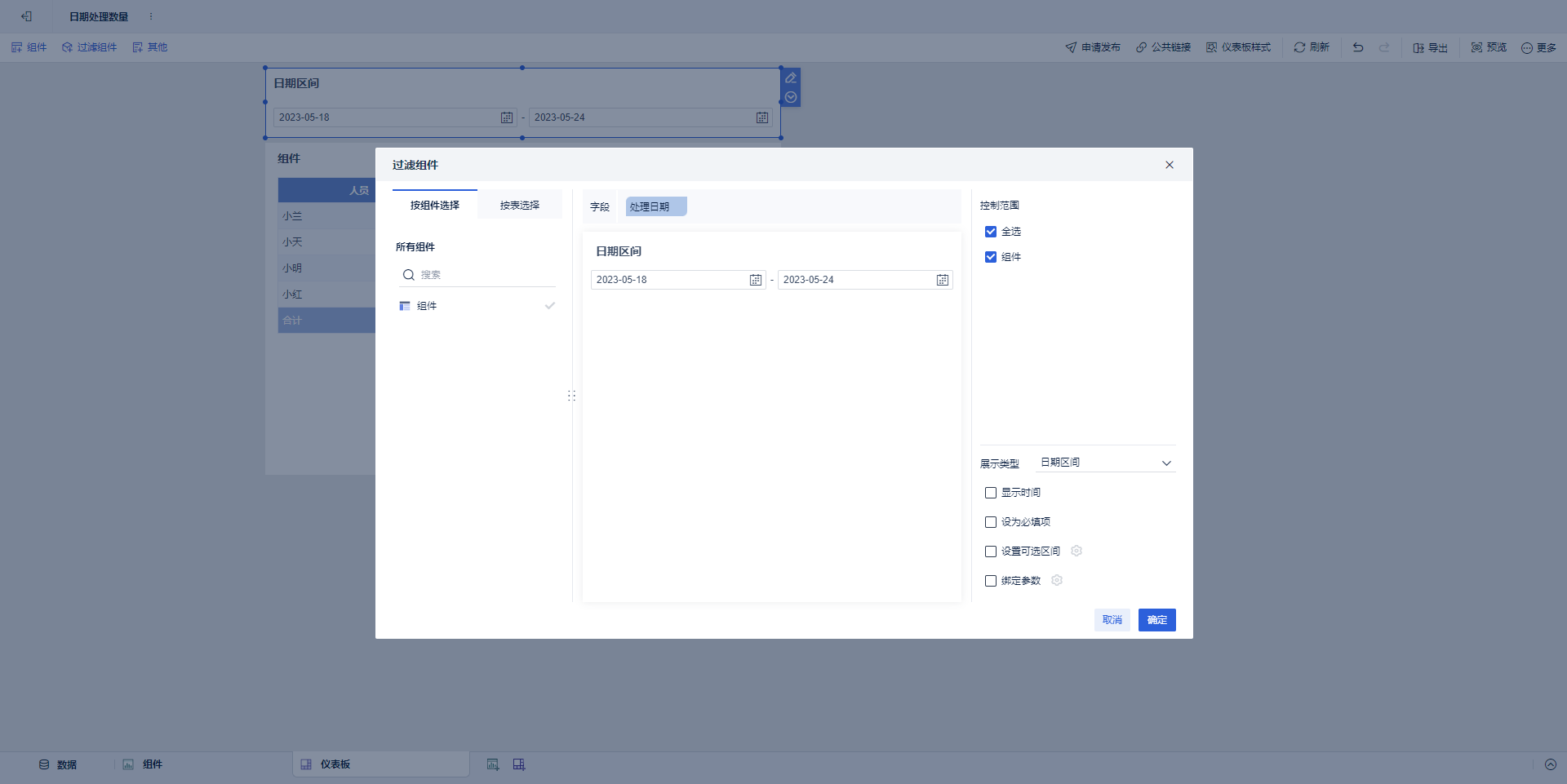Click the 人员 table header
This screenshot has height=784, width=1567.
point(326,190)
